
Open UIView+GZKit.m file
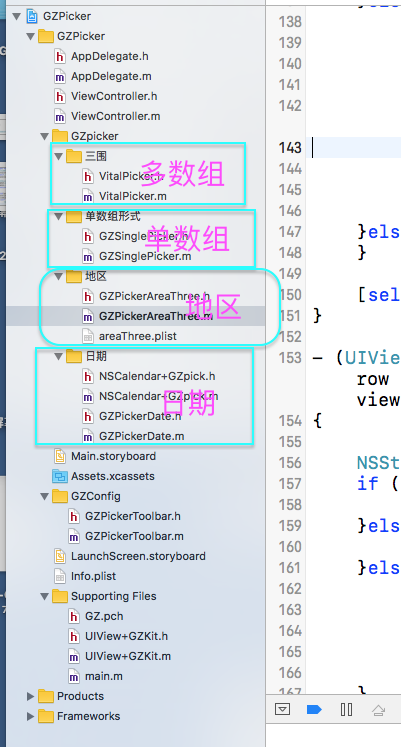click(x=128, y=656)
